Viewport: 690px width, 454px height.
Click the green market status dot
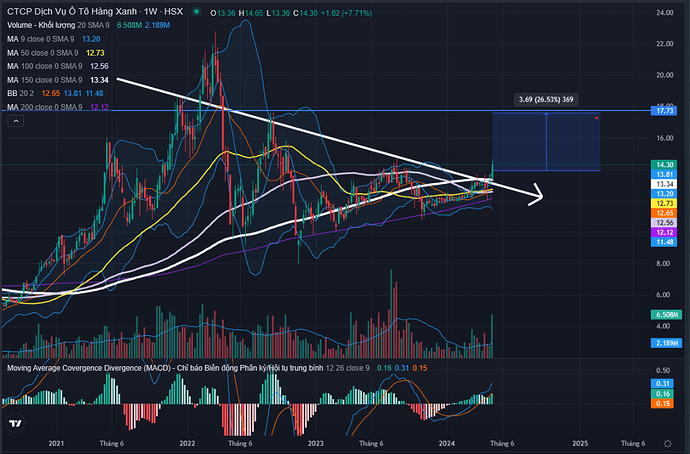pos(197,12)
